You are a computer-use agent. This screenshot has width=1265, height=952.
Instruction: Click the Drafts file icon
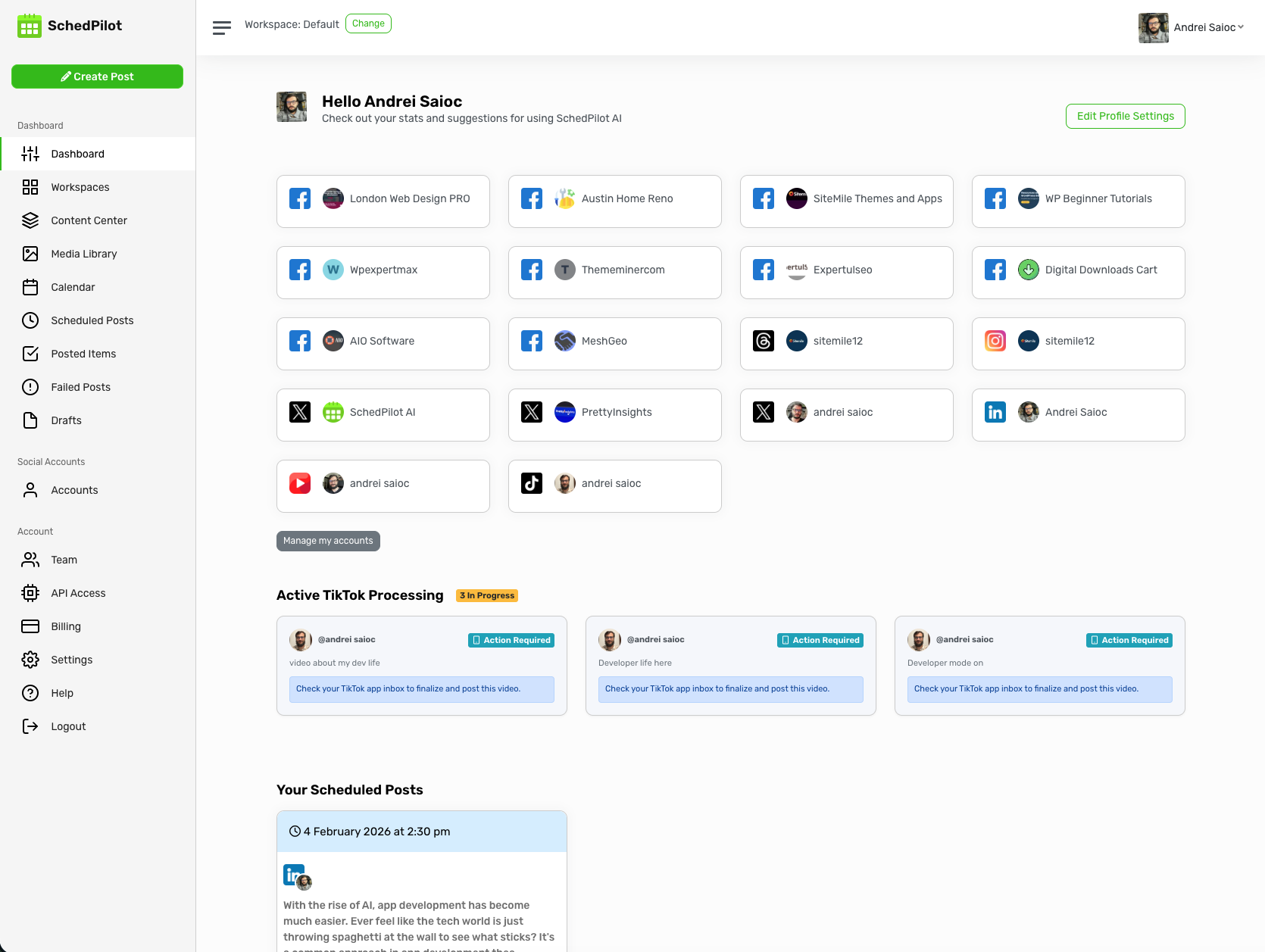pos(30,420)
